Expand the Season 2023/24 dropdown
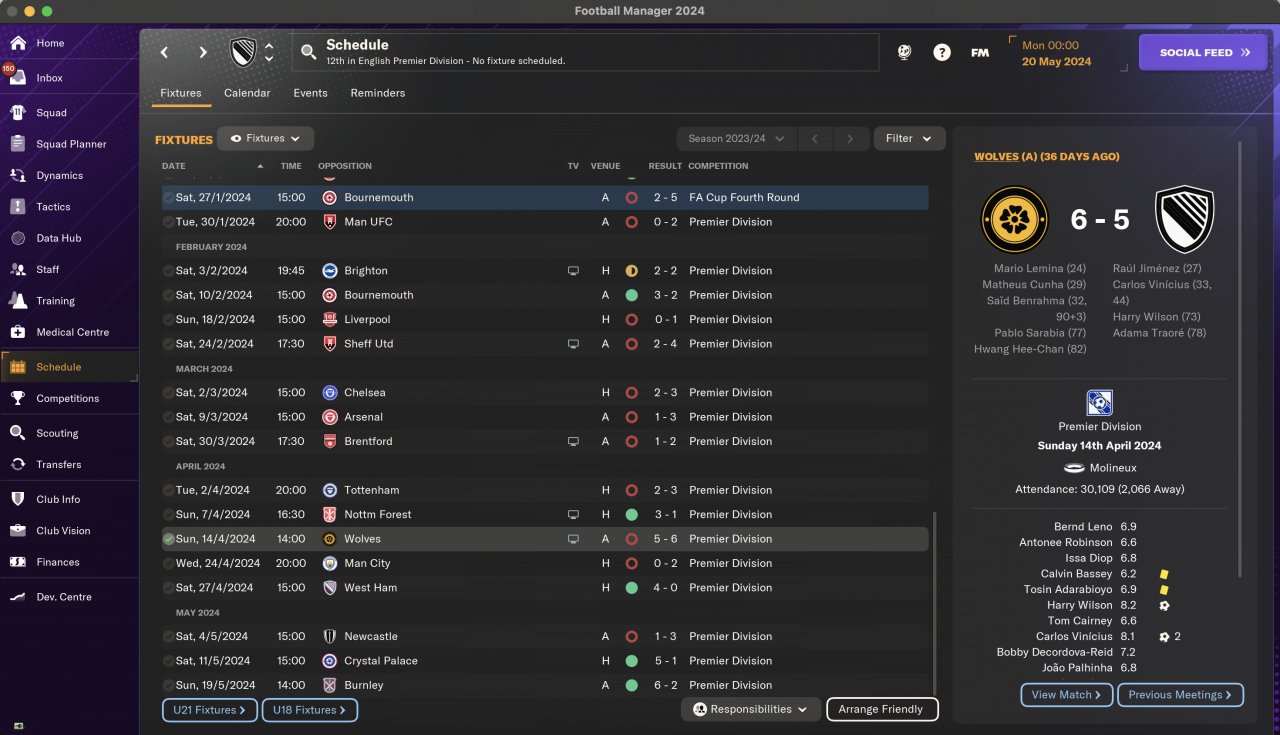The image size is (1280, 735). pyautogui.click(x=737, y=139)
